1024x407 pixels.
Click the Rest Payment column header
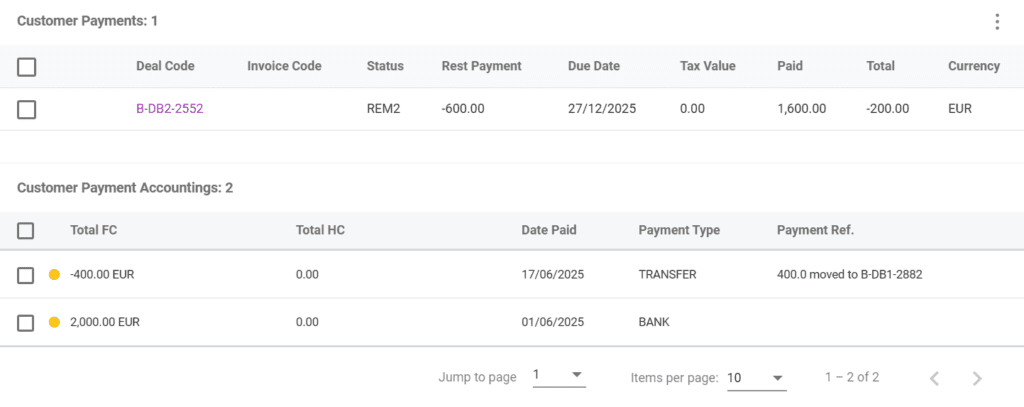(x=481, y=66)
